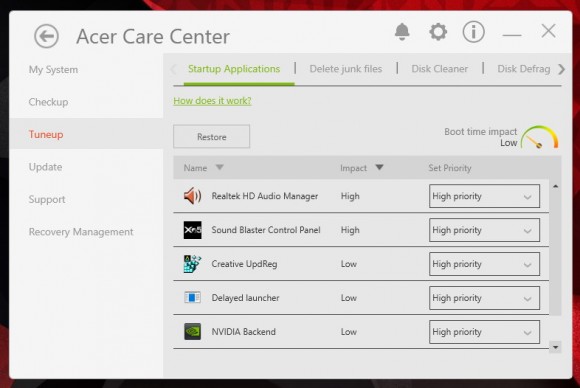Open priority dropdown for Realtek HD Audio Manager
This screenshot has width=580, height=388.
click(x=484, y=196)
